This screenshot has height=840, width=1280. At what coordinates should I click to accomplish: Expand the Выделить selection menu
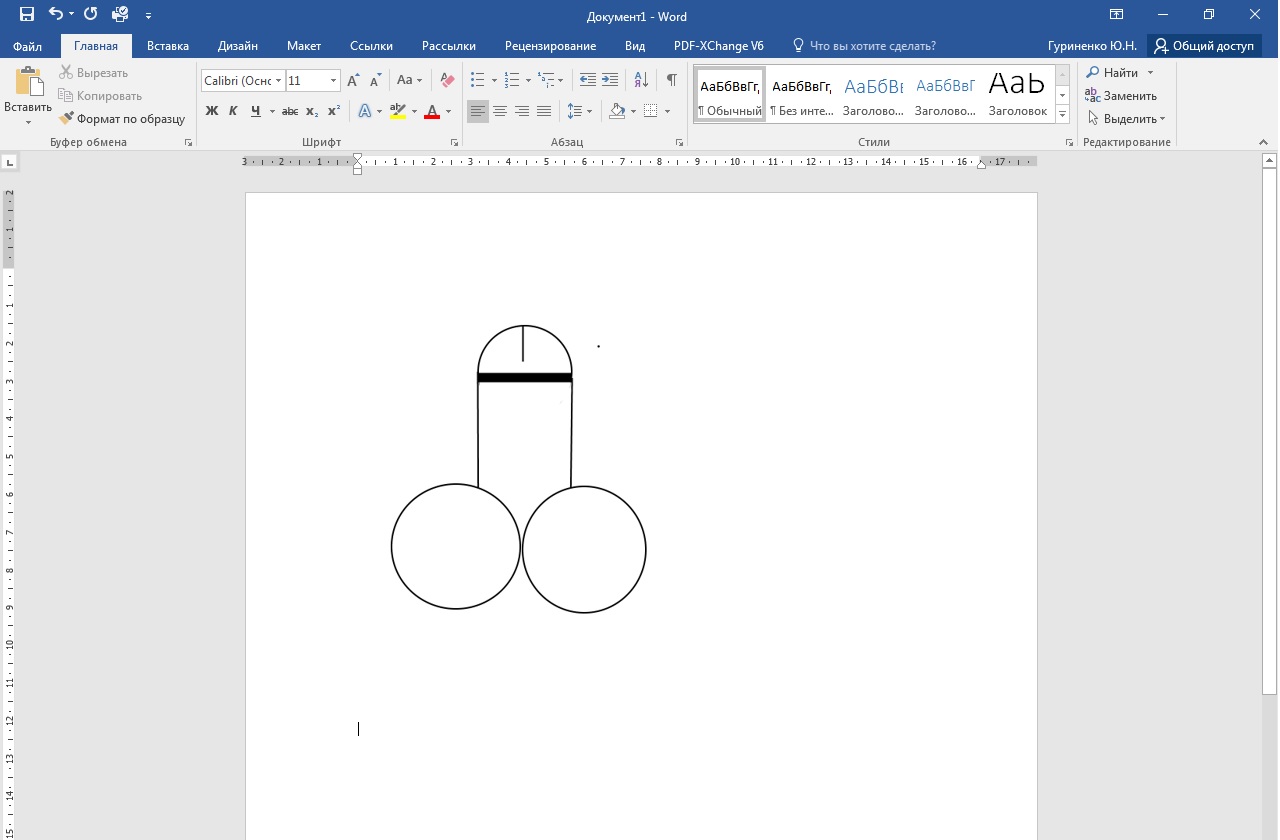pyautogui.click(x=1163, y=119)
